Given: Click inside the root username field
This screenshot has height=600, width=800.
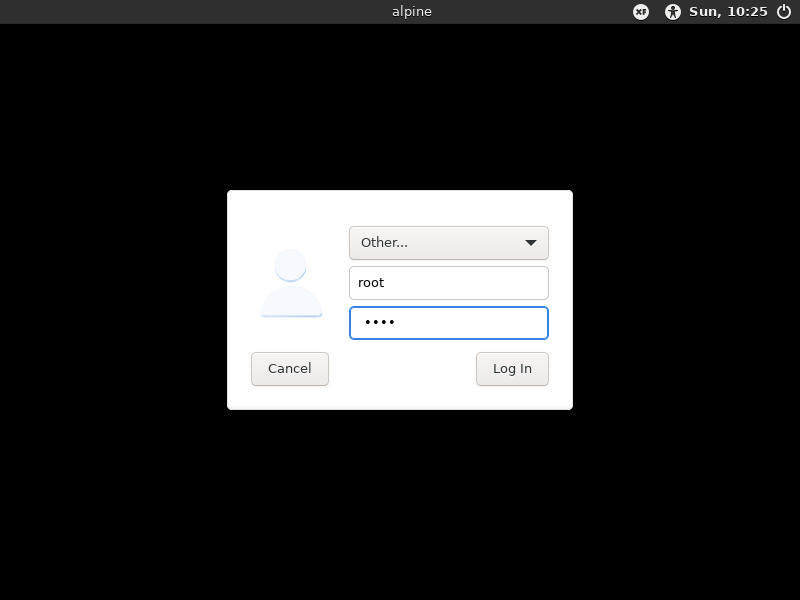Looking at the screenshot, I should tap(448, 283).
